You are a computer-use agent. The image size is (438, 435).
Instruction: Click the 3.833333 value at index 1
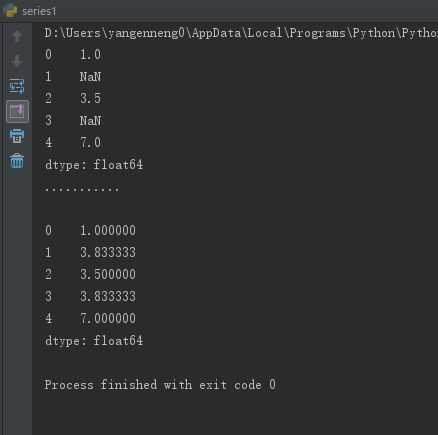tap(108, 253)
